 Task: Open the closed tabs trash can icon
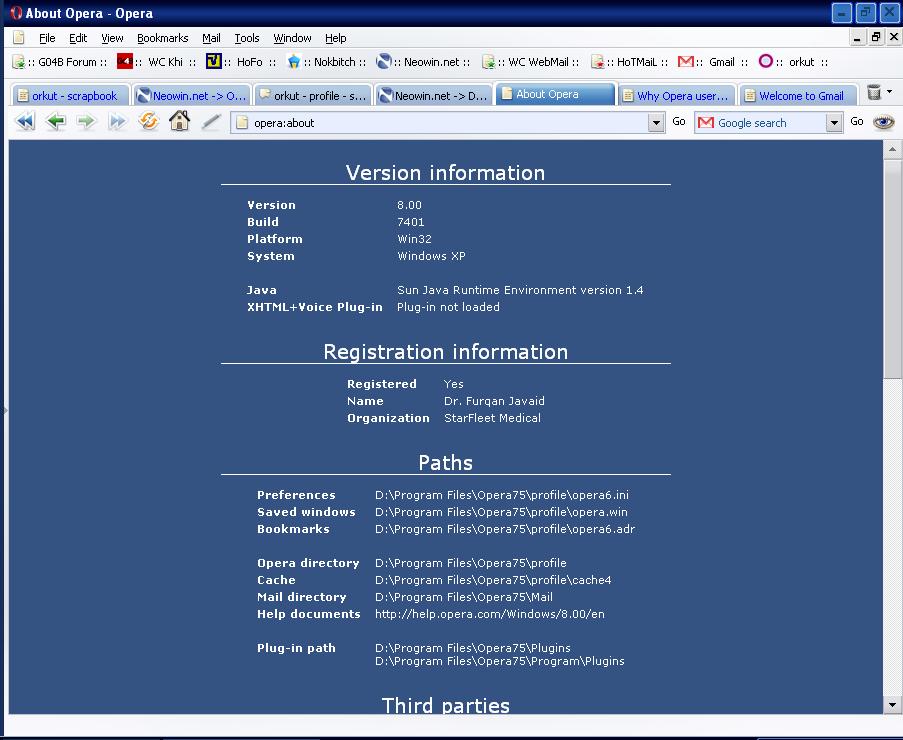pos(874,93)
